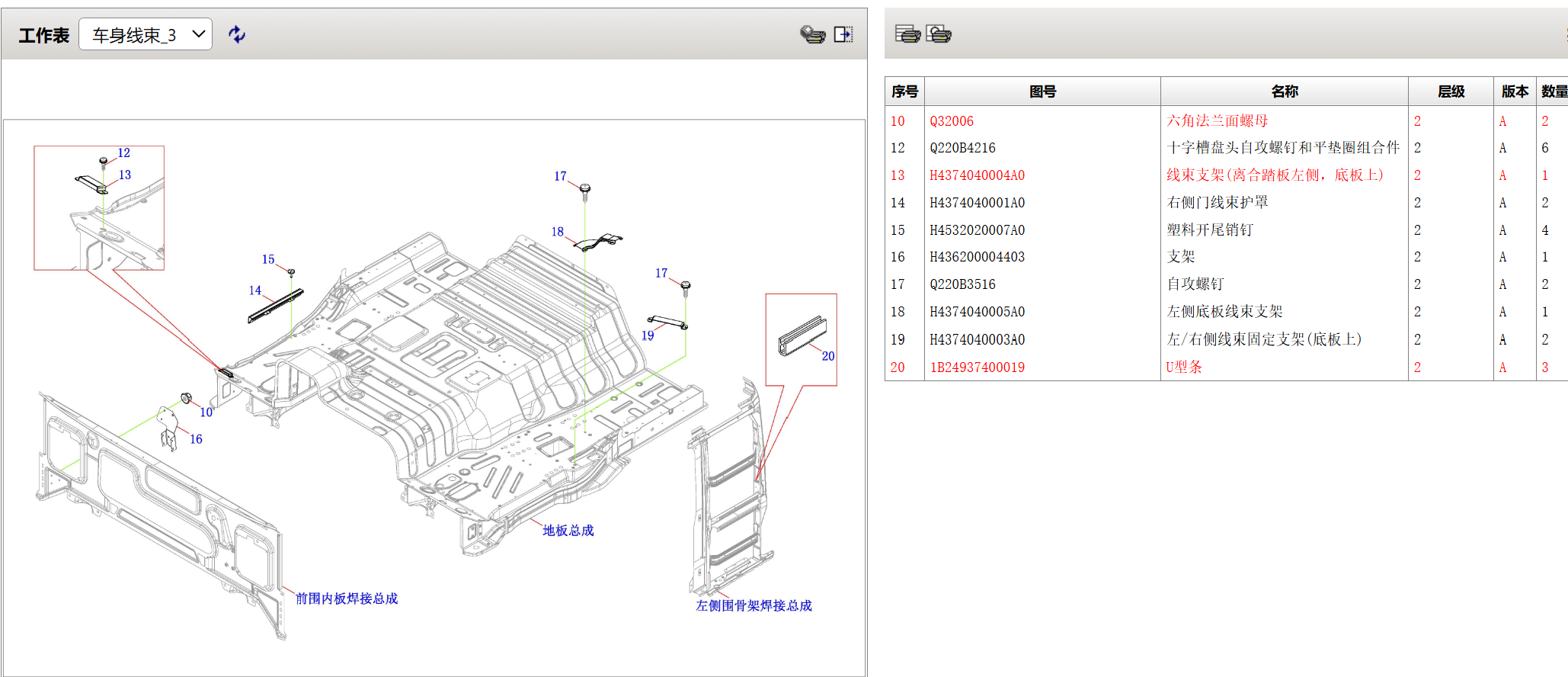Select the name 左/右侧线束固定支架(底板上)
Screen dimensions: 1568x677
pos(1264,339)
